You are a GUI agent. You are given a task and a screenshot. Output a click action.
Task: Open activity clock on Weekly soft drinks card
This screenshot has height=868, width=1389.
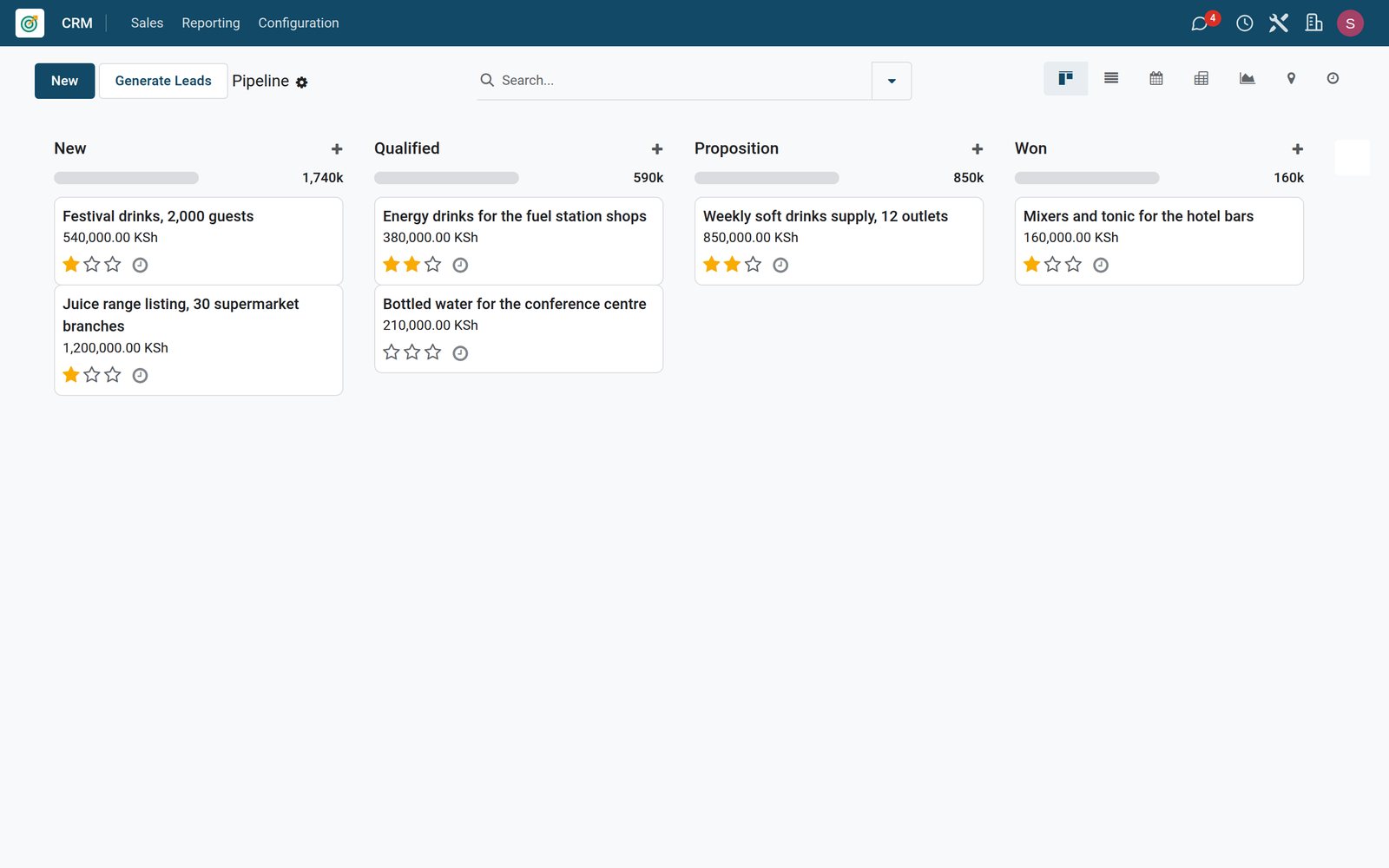pyautogui.click(x=780, y=266)
